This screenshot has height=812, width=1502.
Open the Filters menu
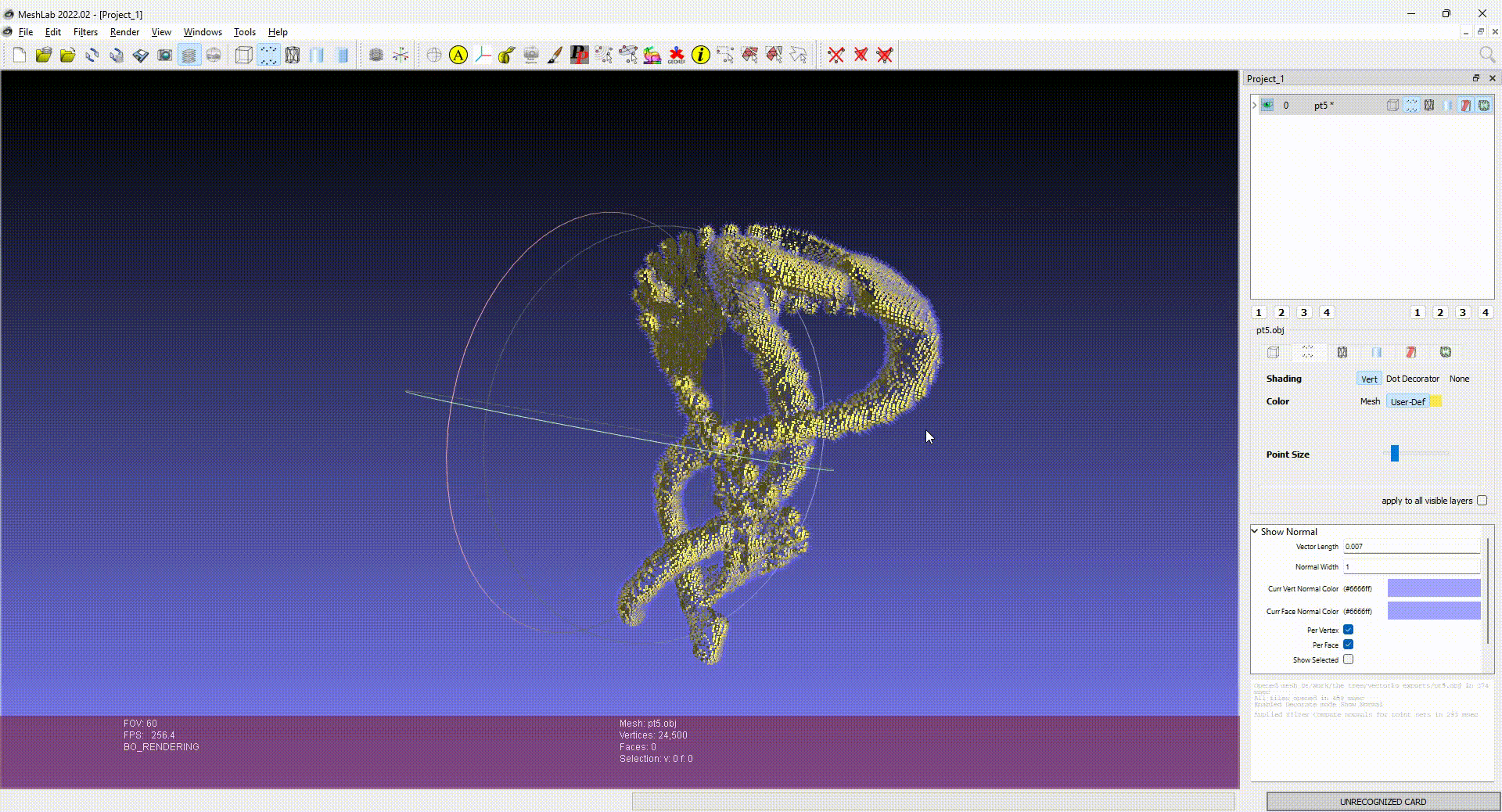(x=85, y=32)
